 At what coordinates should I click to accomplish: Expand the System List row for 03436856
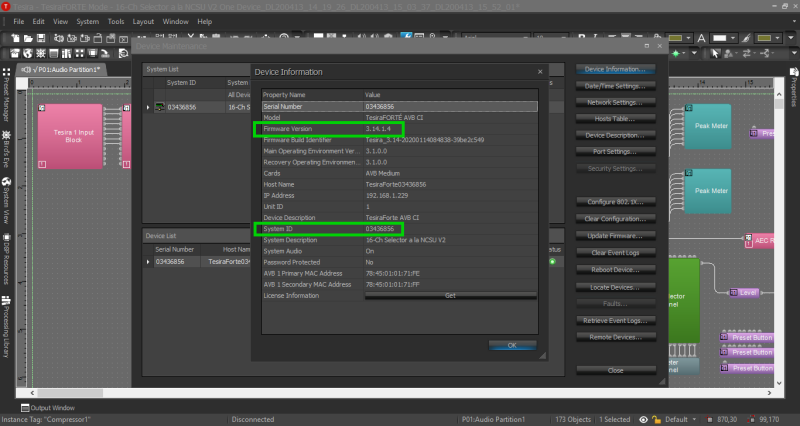coord(148,107)
